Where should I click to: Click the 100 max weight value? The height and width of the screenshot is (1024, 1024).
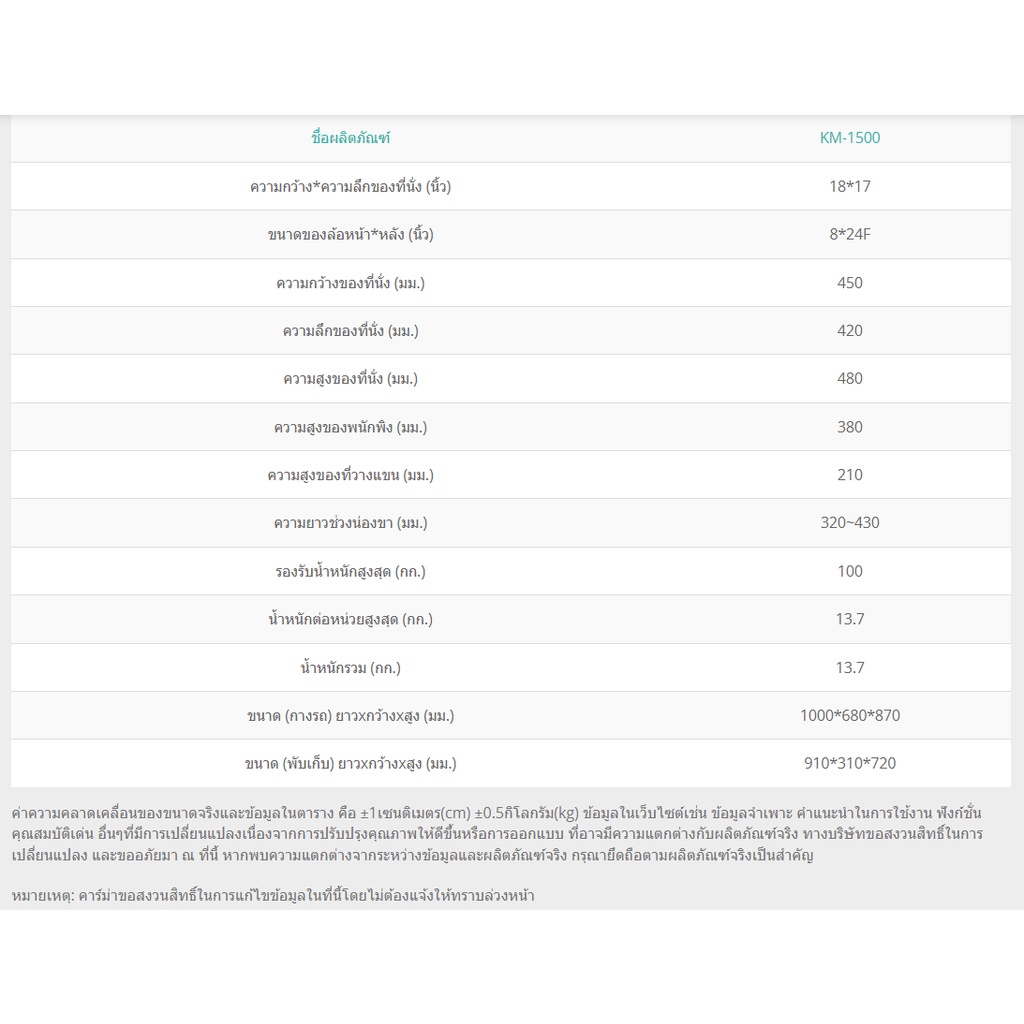850,571
